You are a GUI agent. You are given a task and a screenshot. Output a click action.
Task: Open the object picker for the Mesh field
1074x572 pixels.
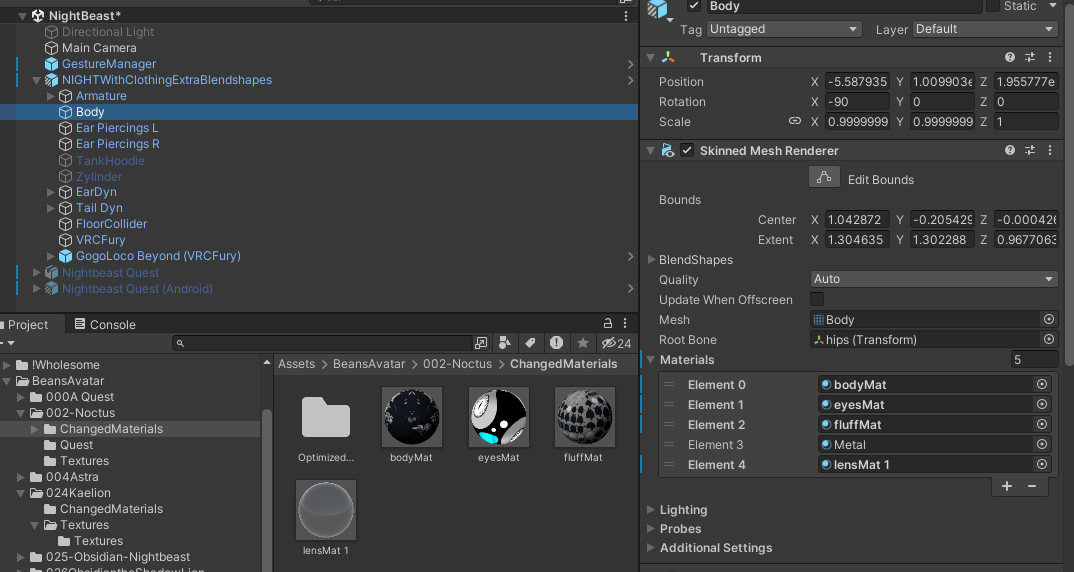[x=1049, y=319]
